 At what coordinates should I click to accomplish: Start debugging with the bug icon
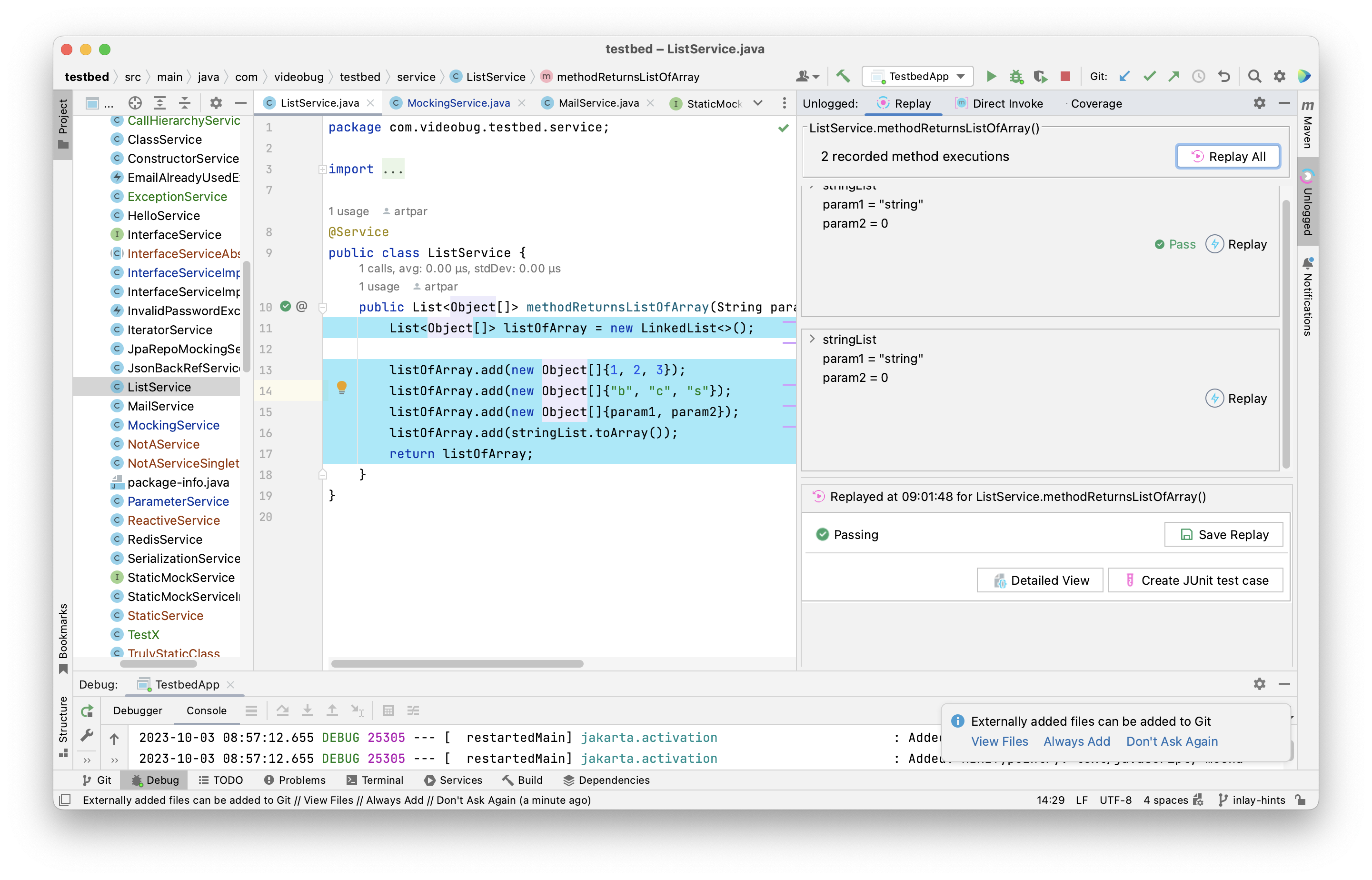pos(1015,77)
